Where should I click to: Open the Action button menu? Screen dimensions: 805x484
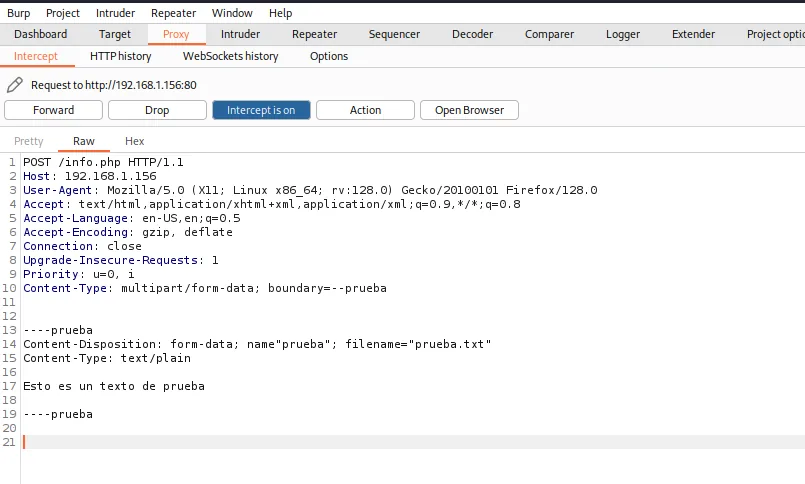(366, 110)
